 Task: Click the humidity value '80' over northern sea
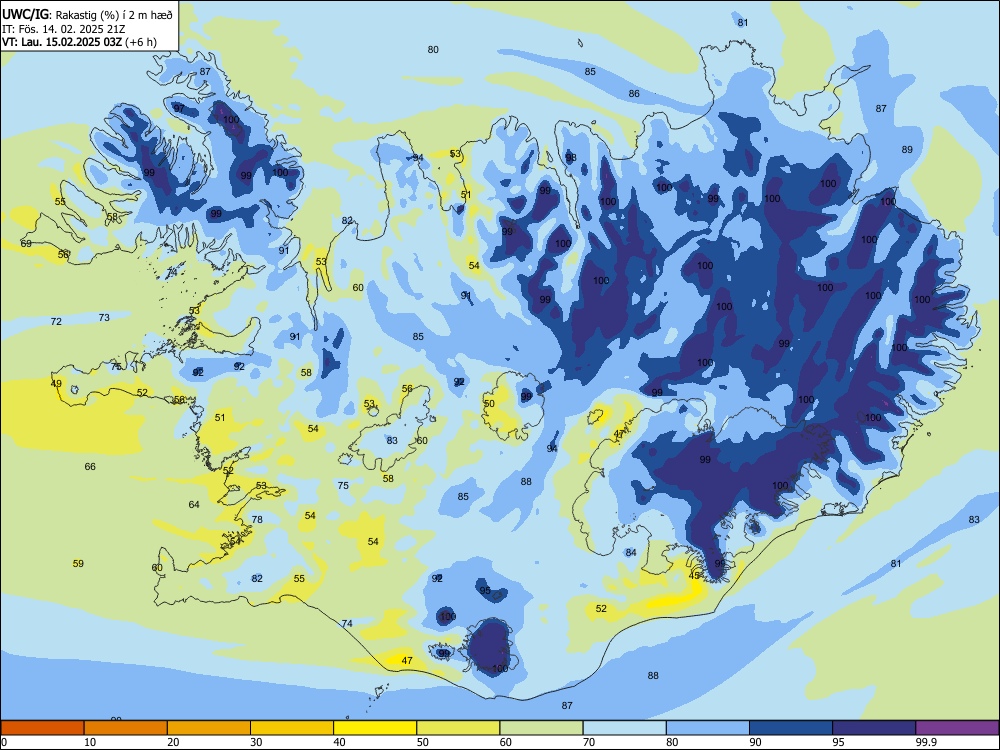433,50
